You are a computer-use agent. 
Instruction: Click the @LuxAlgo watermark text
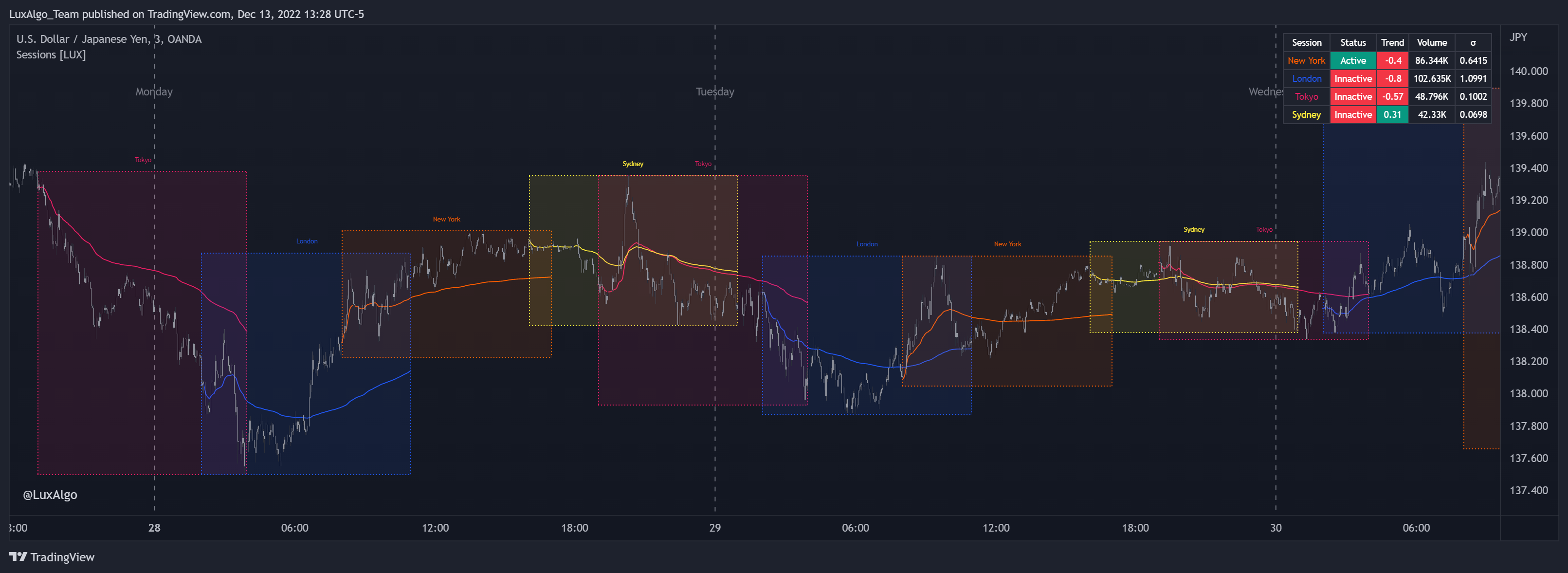(x=50, y=495)
